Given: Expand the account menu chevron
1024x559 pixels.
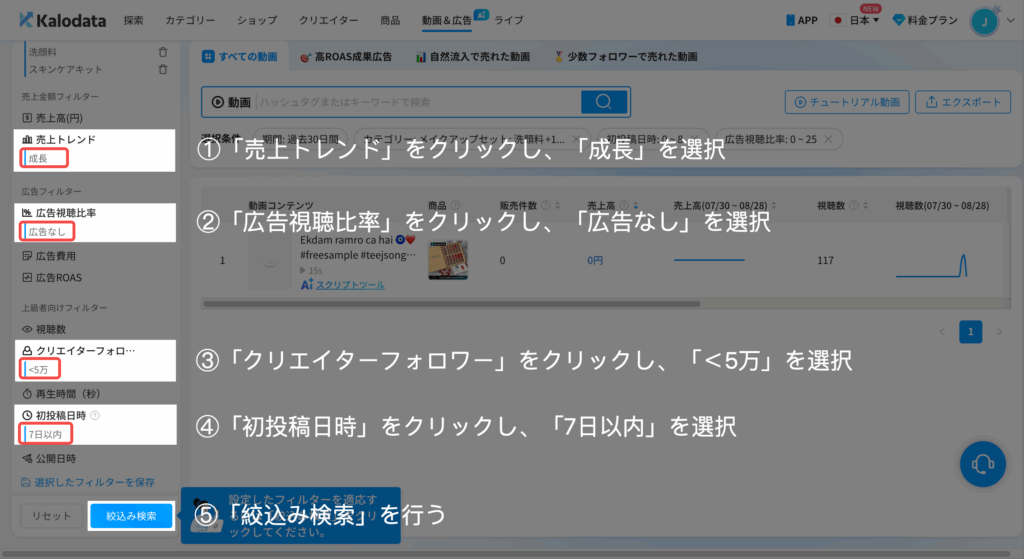Looking at the screenshot, I should click(1011, 20).
